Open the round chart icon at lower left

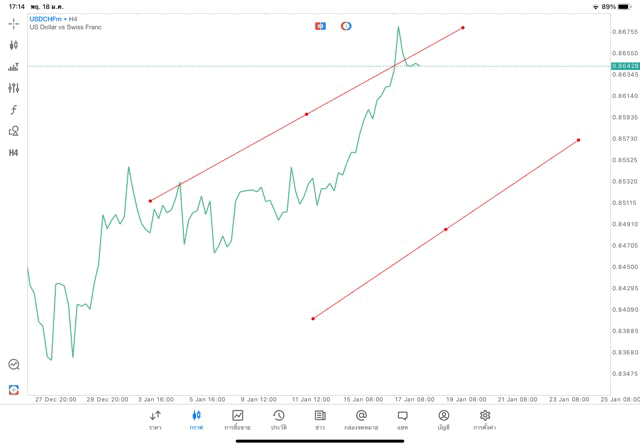(x=14, y=365)
